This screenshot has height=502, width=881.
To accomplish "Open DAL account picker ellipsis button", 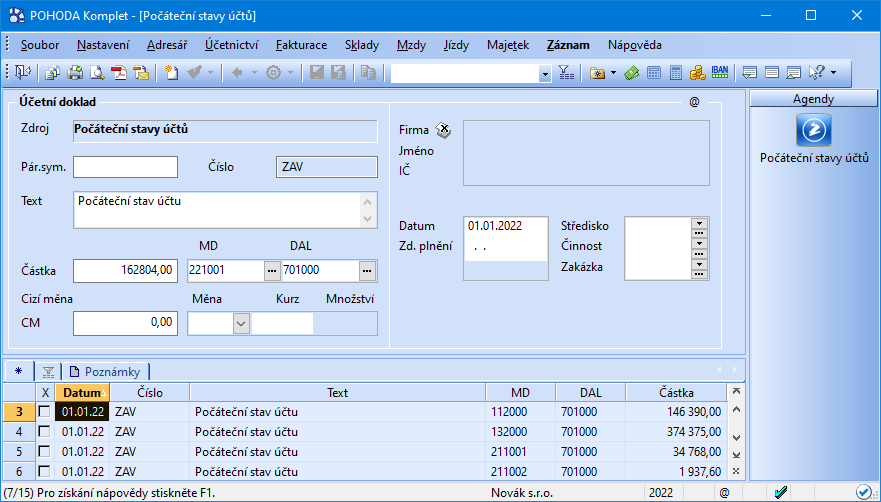I will (x=367, y=271).
